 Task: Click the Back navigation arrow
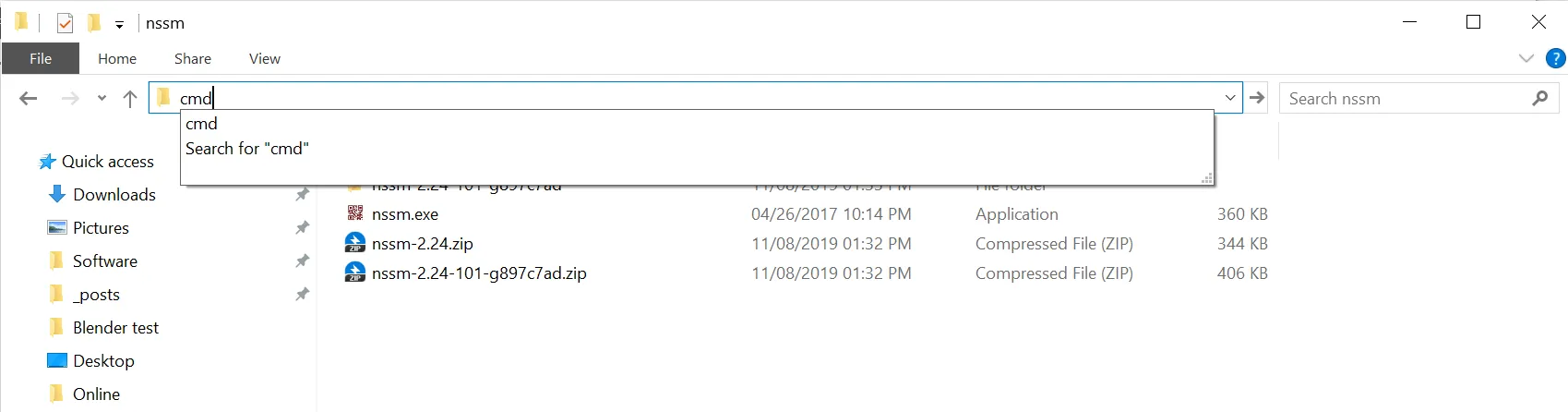pyautogui.click(x=29, y=99)
